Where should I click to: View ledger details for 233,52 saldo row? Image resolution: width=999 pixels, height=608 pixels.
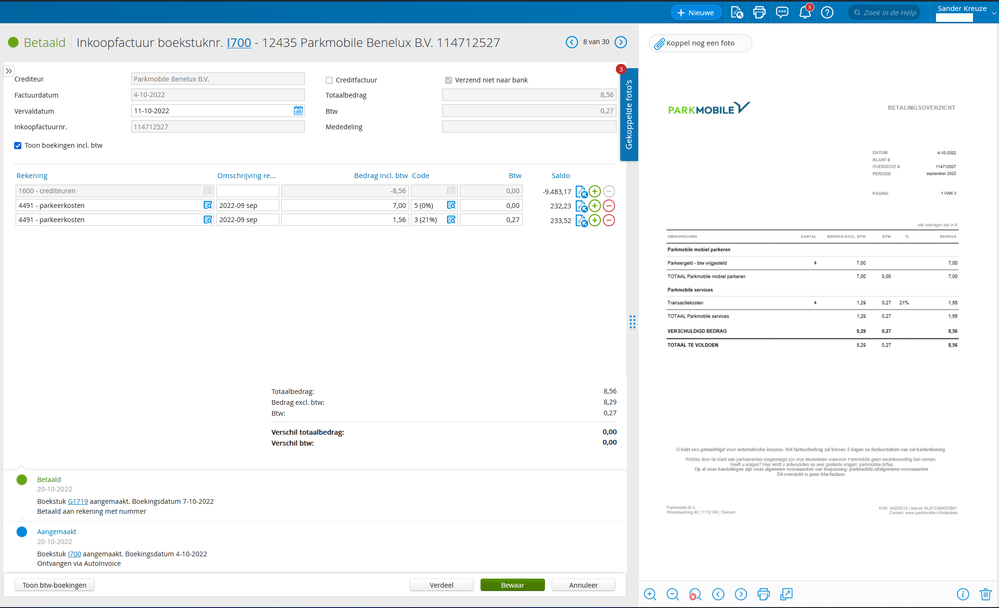pyautogui.click(x=581, y=221)
